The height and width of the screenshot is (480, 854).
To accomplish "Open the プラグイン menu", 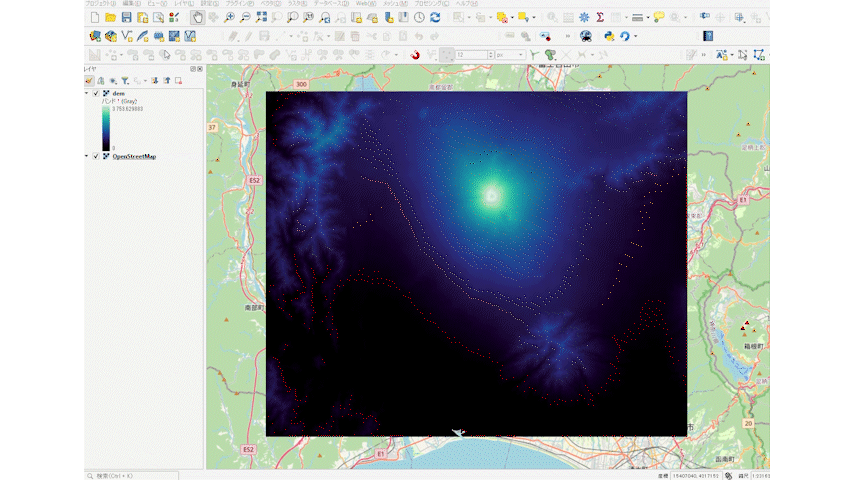I will (x=240, y=3).
